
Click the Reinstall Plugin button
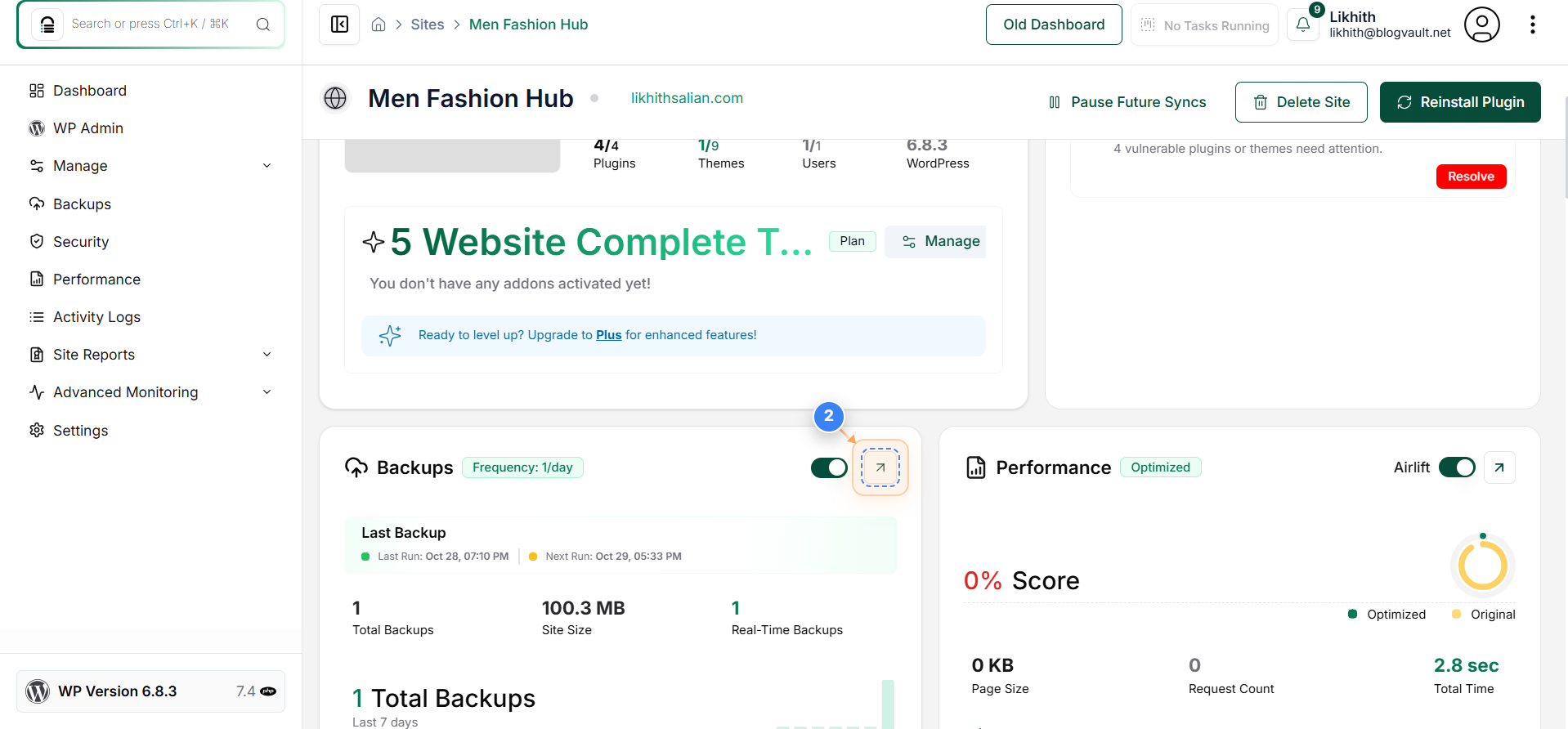[x=1460, y=102]
